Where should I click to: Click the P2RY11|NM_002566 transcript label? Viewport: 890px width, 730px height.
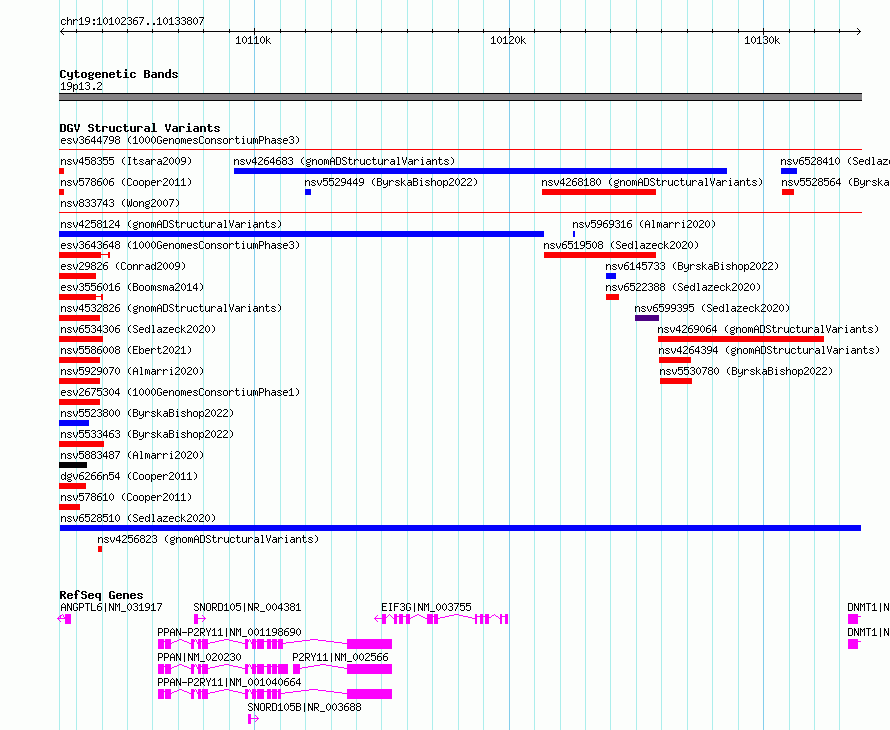[x=341, y=657]
